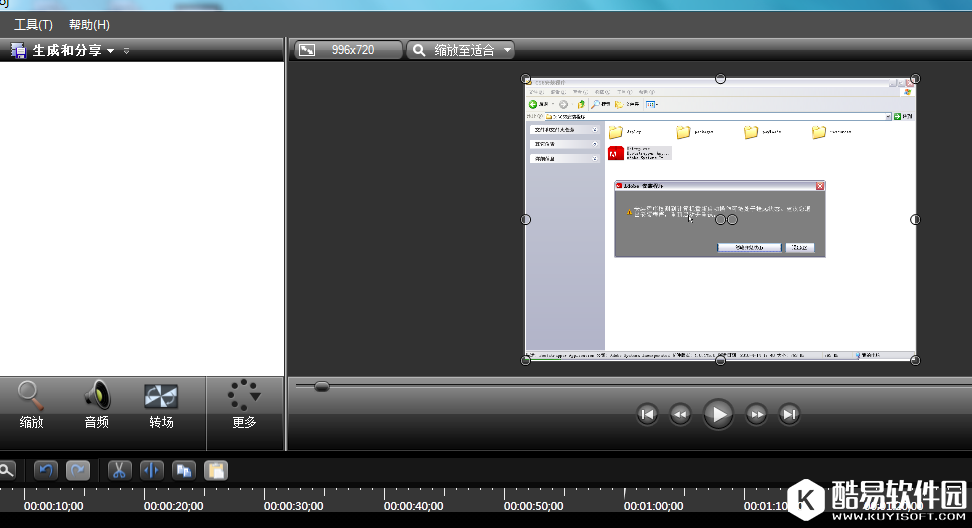Screen dimensions: 972x528
Task: Click the Split icon on the timeline toolbar
Action: 151,470
